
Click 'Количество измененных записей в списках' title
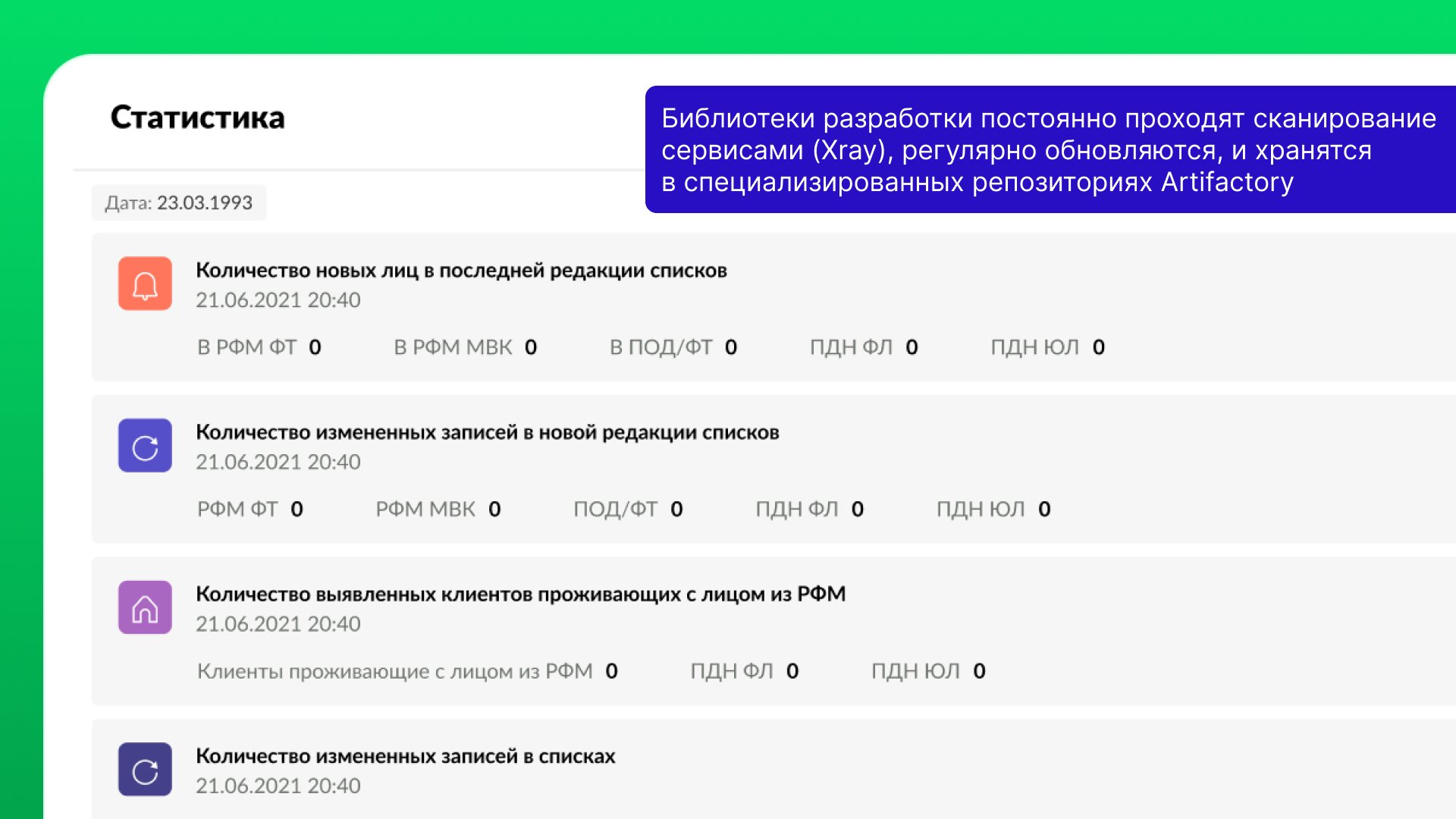(x=405, y=756)
